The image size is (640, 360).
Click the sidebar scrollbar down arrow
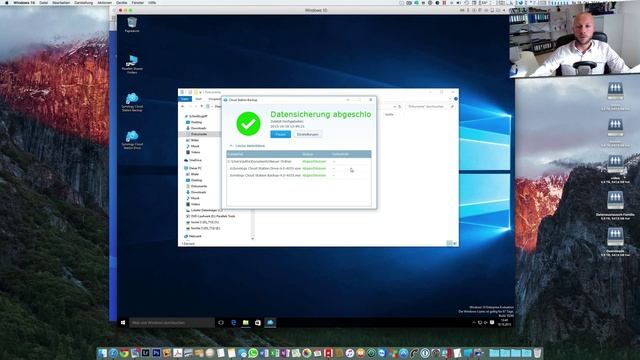tap(253, 238)
